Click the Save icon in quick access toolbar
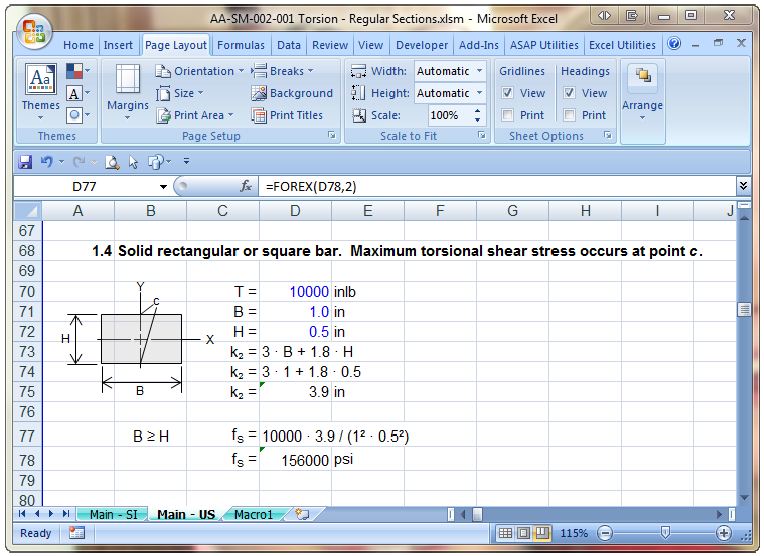The width and height of the screenshot is (764, 556). pyautogui.click(x=26, y=161)
